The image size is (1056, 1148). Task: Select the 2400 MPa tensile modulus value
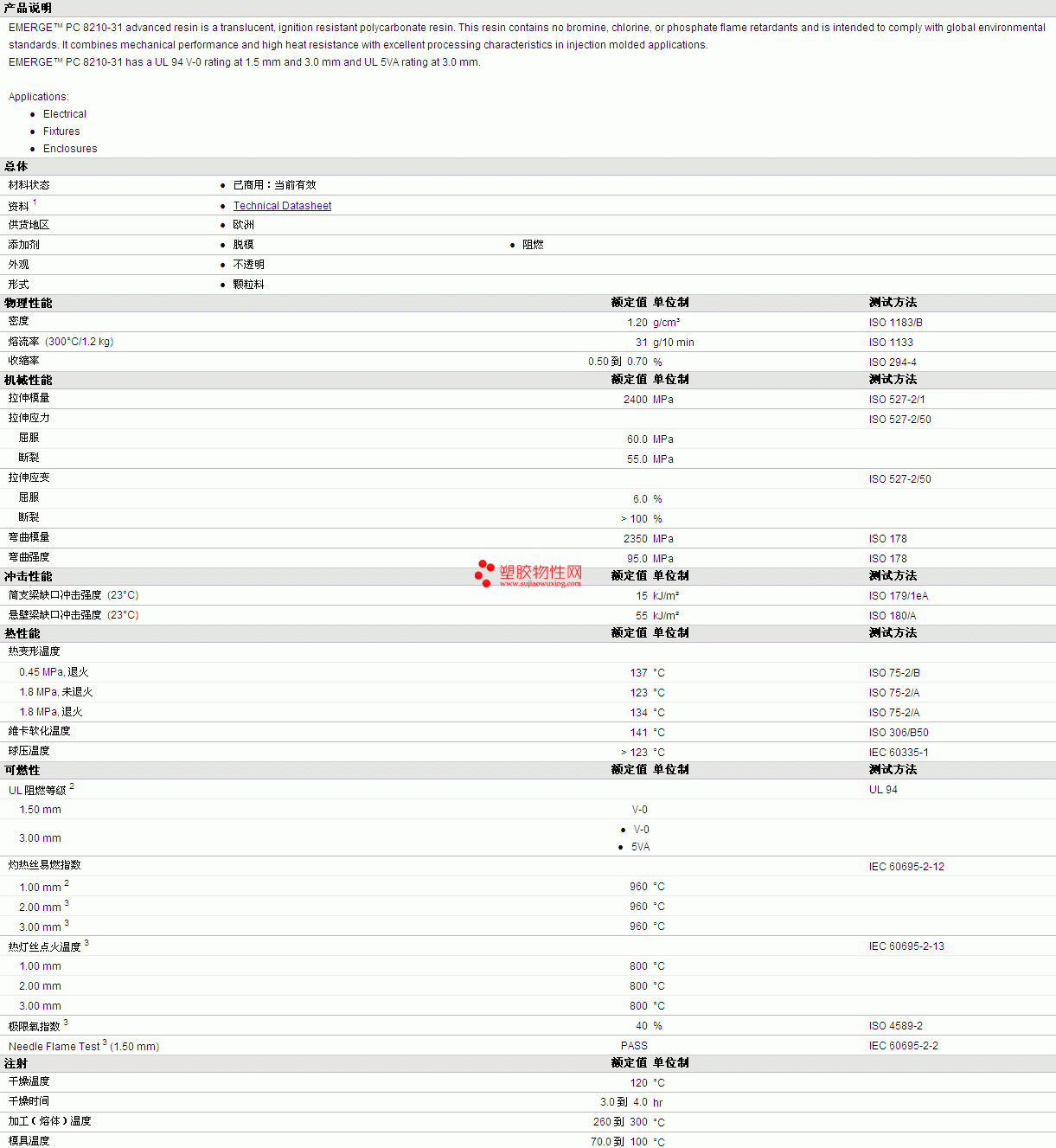click(x=649, y=400)
